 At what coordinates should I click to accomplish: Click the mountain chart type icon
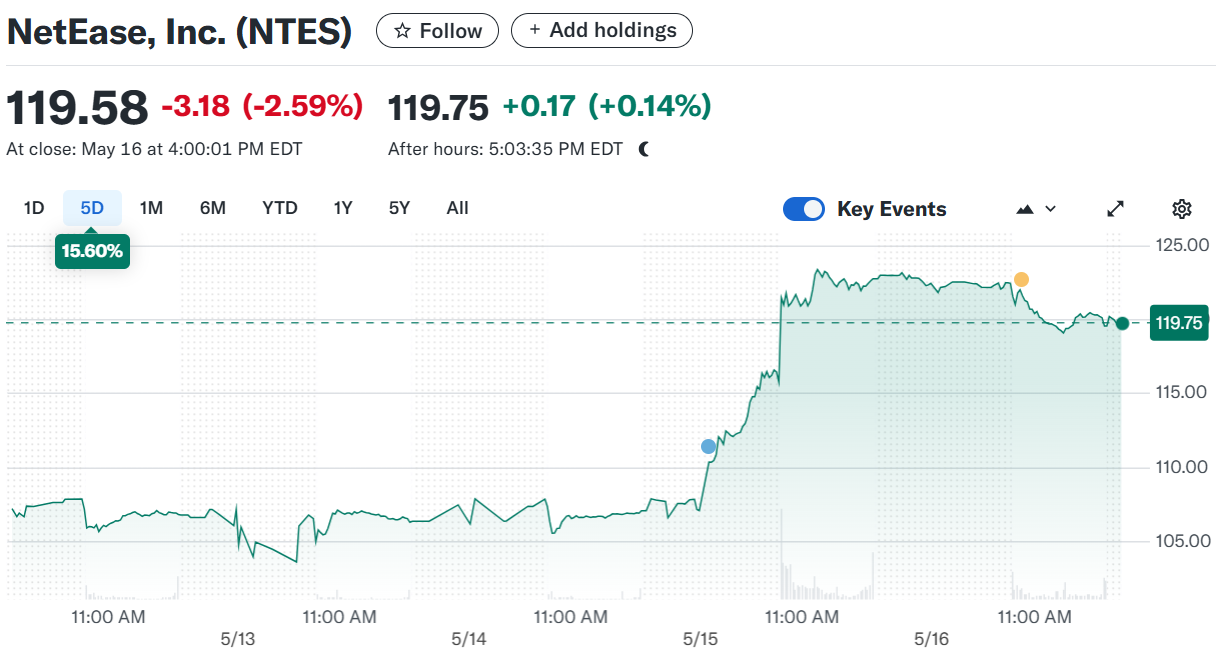(x=1025, y=209)
